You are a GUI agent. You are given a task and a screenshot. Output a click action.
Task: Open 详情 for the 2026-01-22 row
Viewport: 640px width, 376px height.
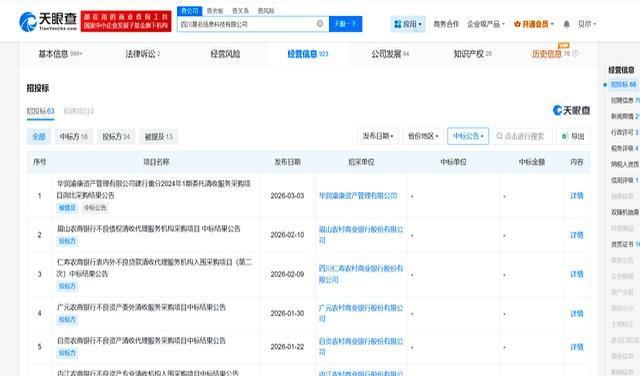click(577, 347)
